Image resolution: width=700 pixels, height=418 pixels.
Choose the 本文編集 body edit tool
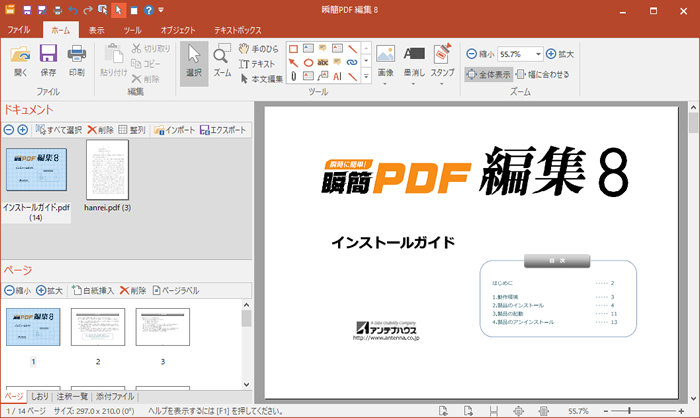tap(262, 79)
